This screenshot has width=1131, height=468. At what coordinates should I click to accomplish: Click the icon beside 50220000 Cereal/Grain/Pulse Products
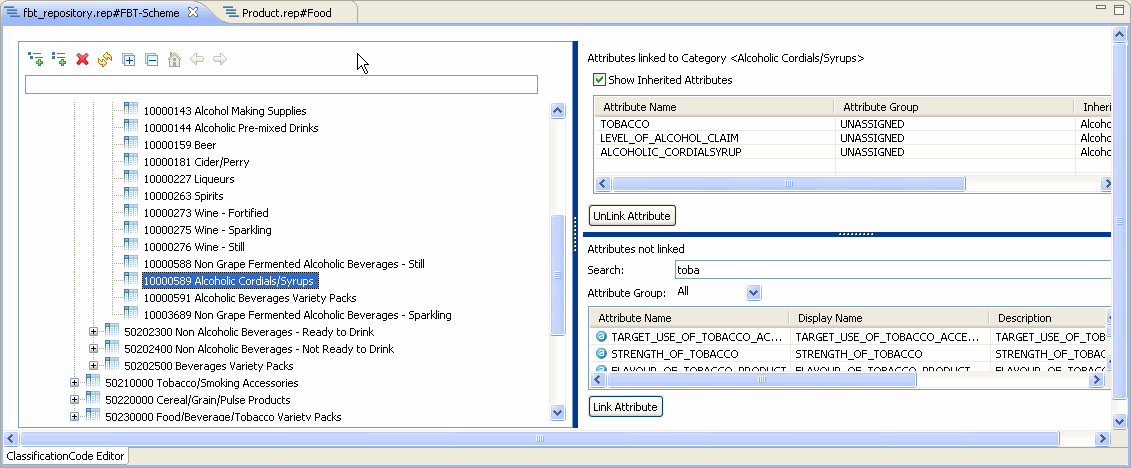(92, 399)
